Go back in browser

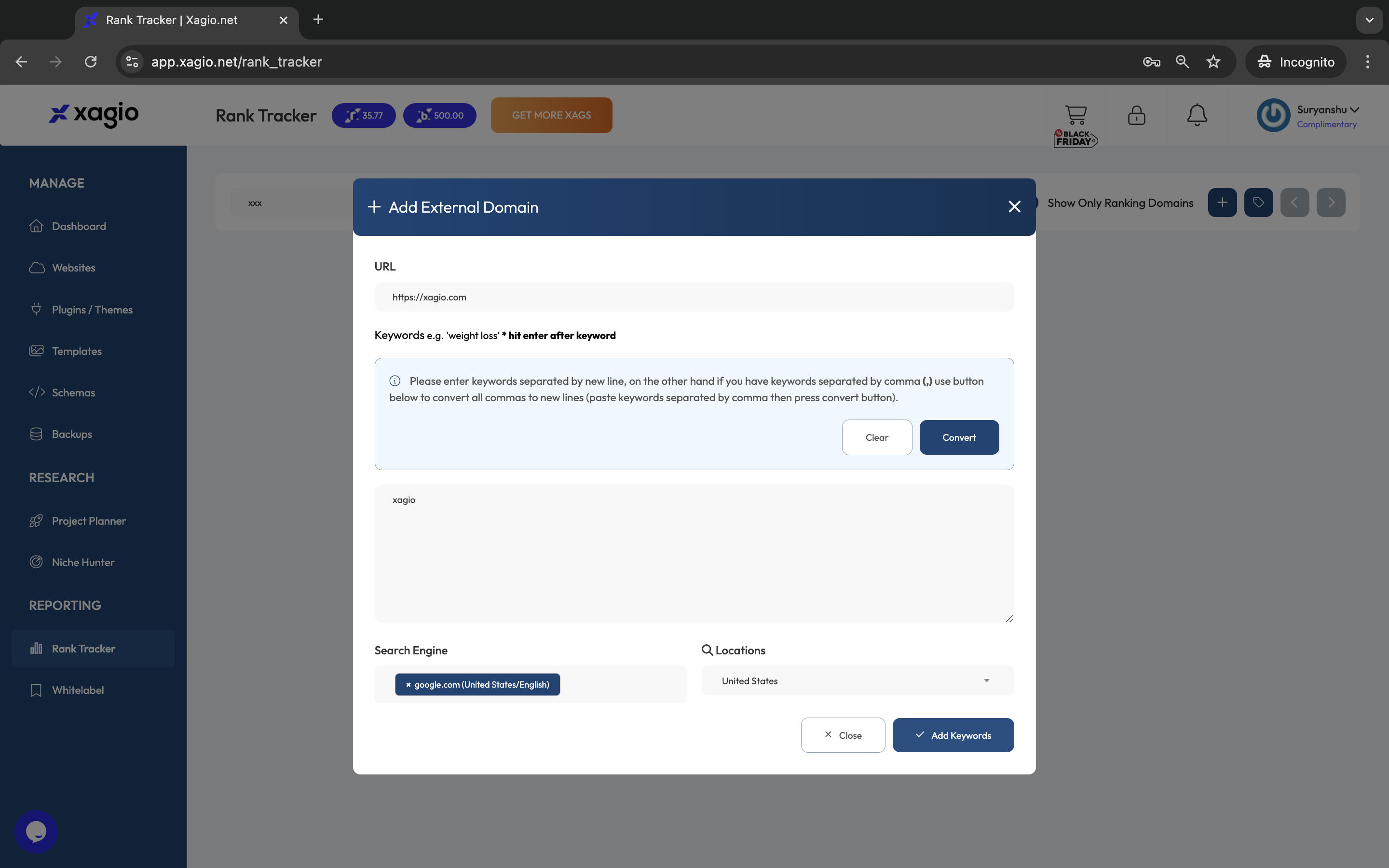tap(21, 62)
